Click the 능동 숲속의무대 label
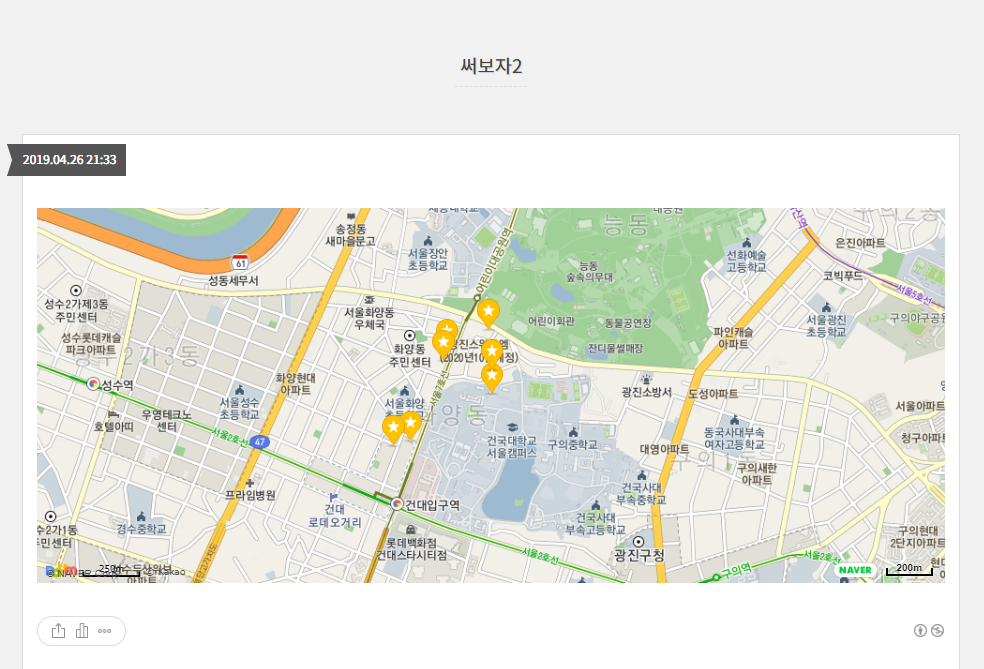The height and width of the screenshot is (669, 984). click(589, 271)
